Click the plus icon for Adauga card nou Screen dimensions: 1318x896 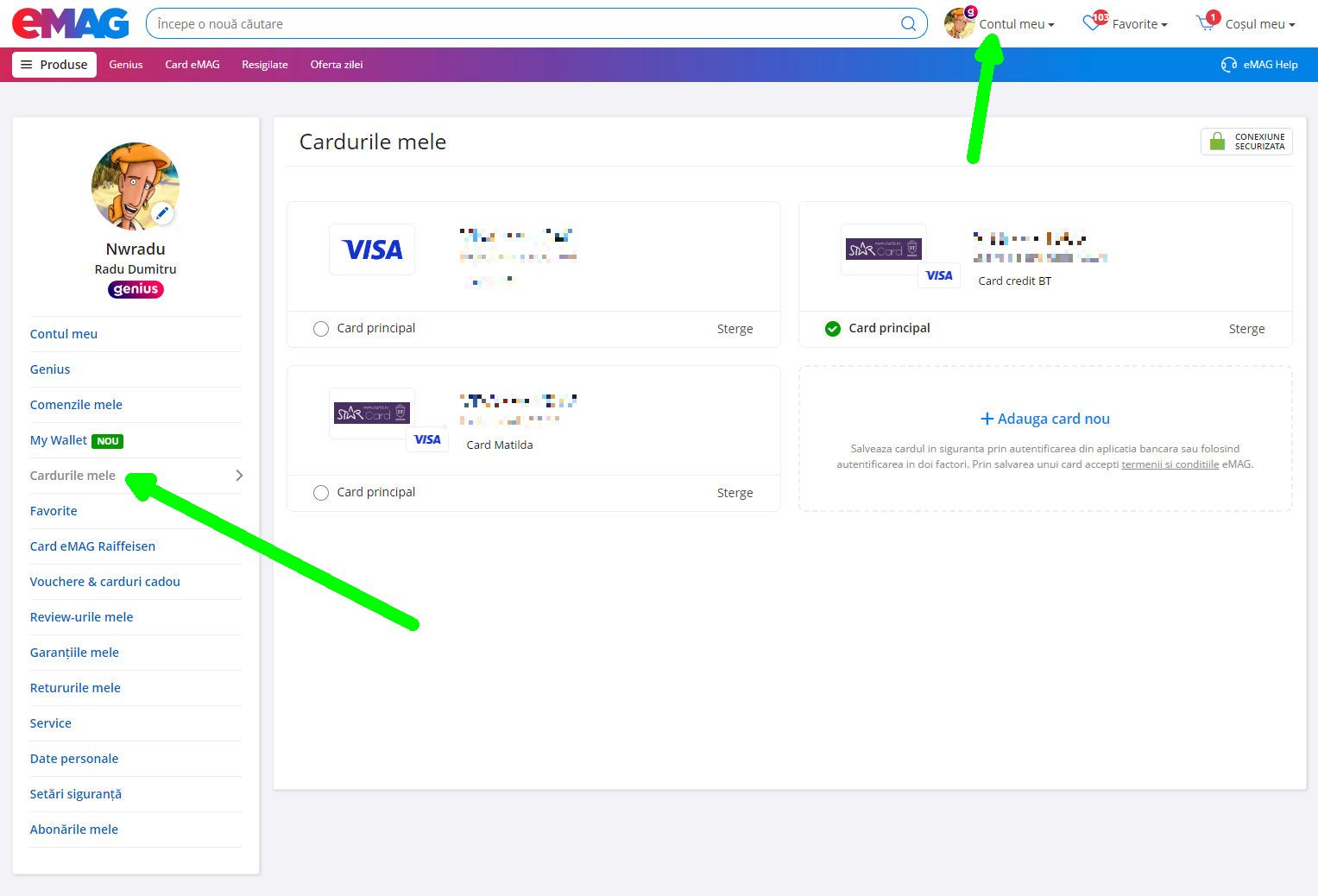coord(987,419)
